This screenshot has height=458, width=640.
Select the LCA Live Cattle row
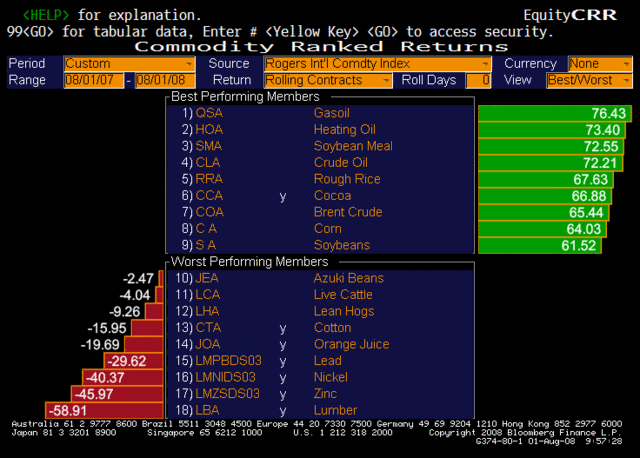click(320, 295)
